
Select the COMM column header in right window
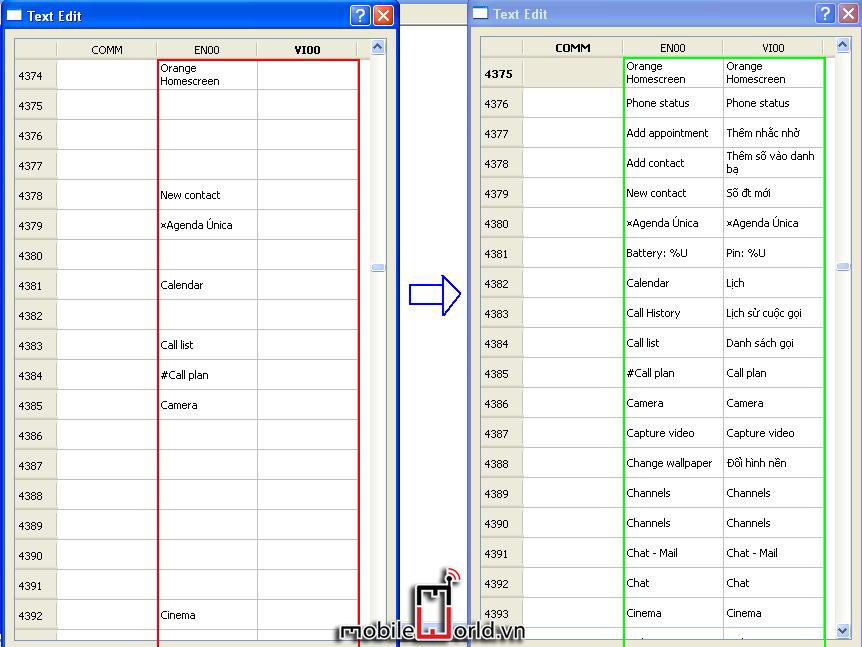point(572,48)
